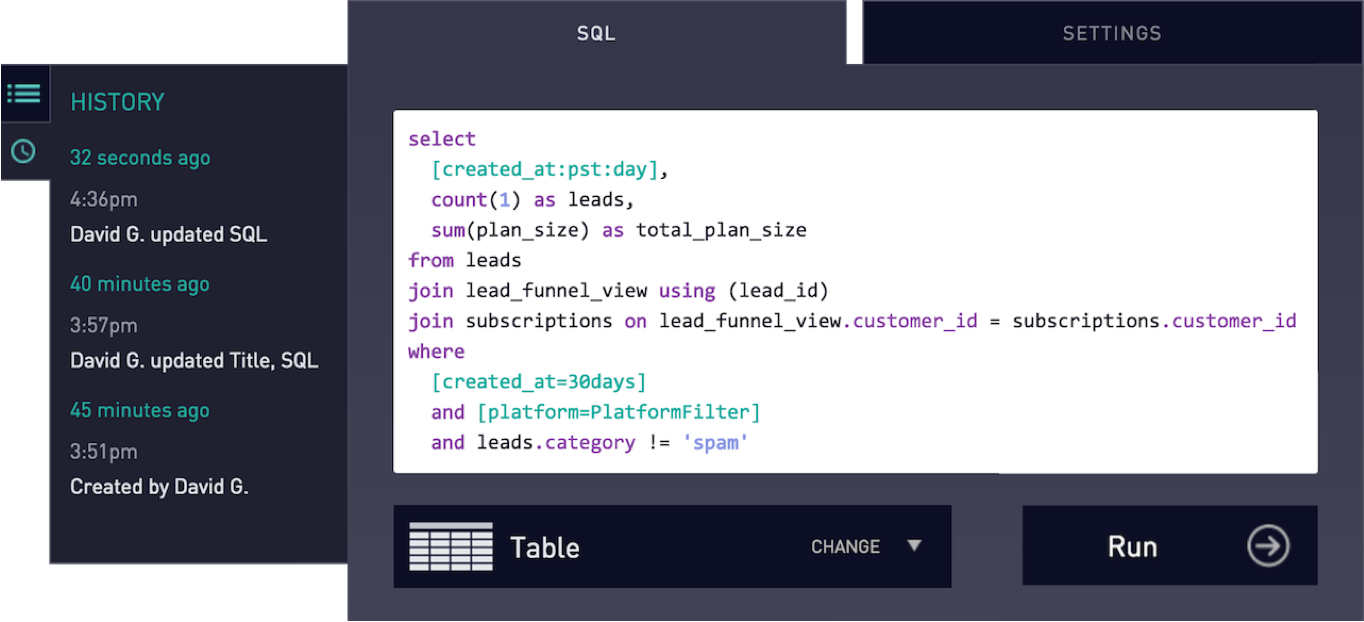Click the [created_at:pst:day] line in the editor

[549, 169]
